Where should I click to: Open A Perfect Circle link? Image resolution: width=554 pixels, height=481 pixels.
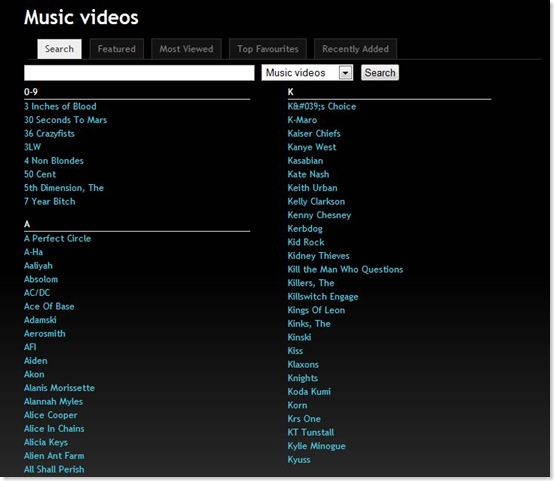(57, 239)
